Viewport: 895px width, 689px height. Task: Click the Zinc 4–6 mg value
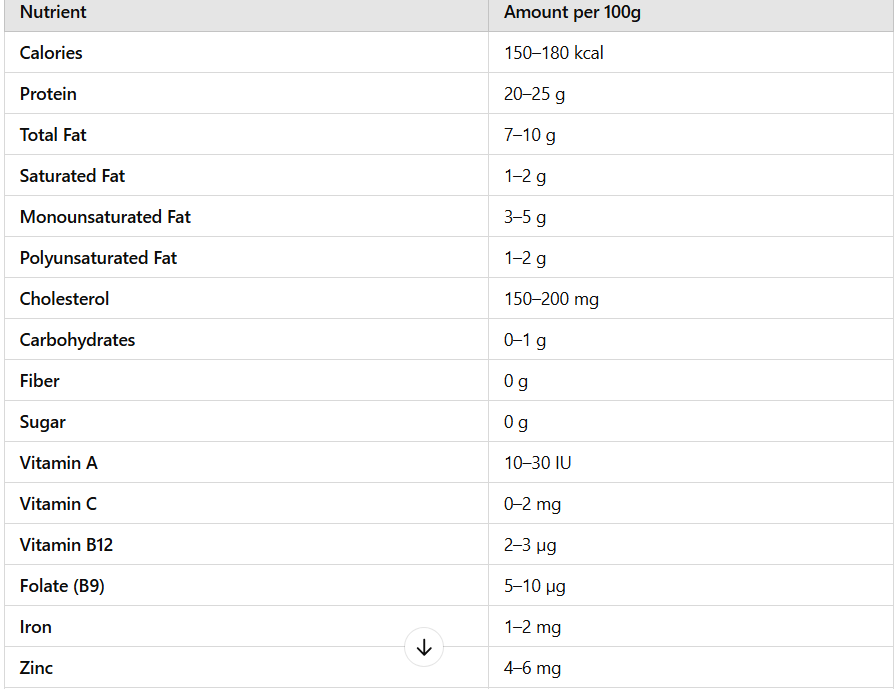532,668
